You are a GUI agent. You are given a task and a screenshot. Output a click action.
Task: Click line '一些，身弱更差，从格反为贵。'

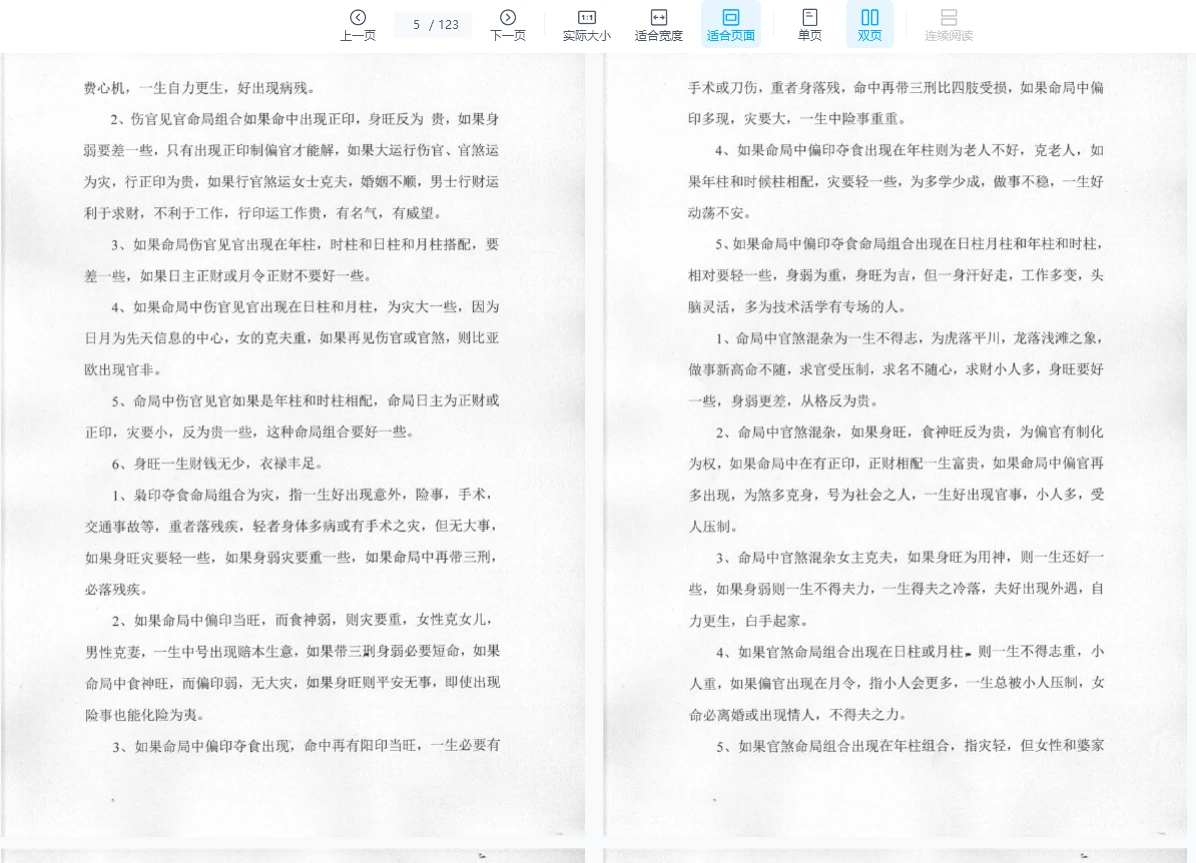click(783, 401)
